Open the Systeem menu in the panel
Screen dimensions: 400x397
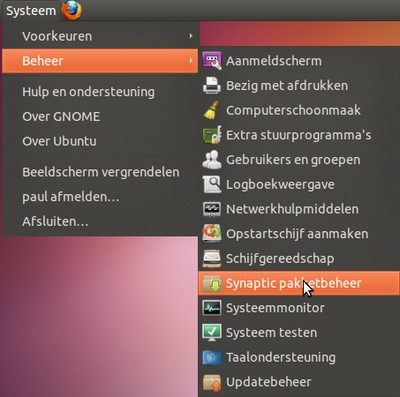pos(31,11)
